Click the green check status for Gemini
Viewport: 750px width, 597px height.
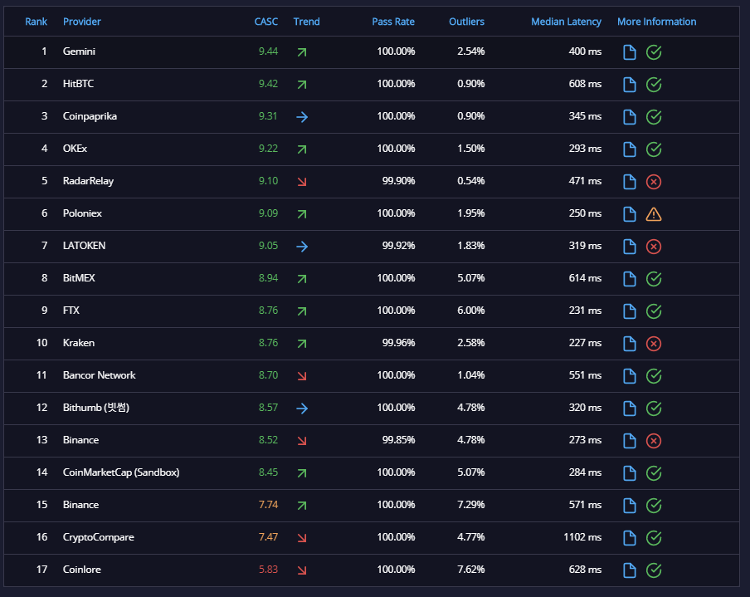pos(653,52)
